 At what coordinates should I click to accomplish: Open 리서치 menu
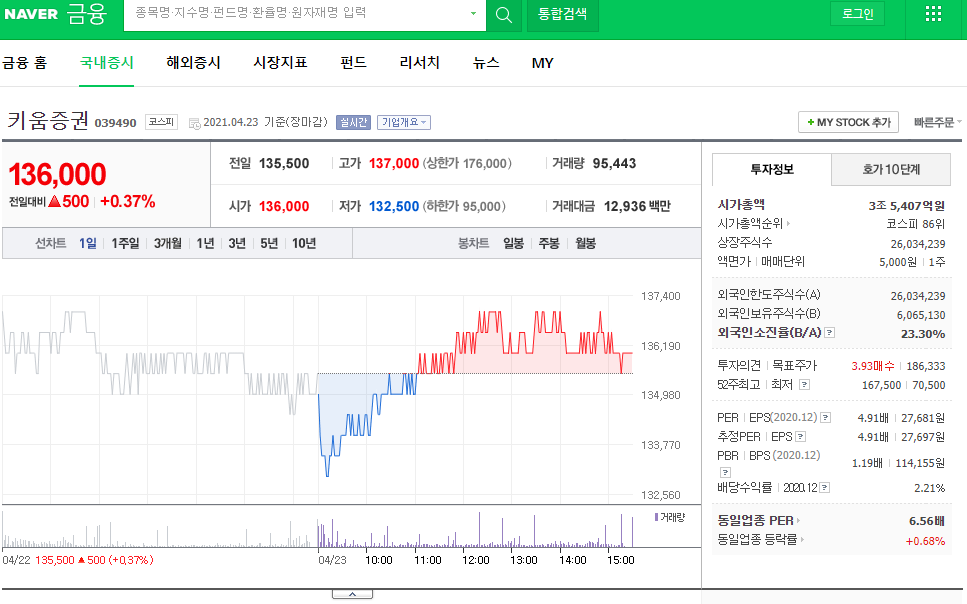pos(419,63)
